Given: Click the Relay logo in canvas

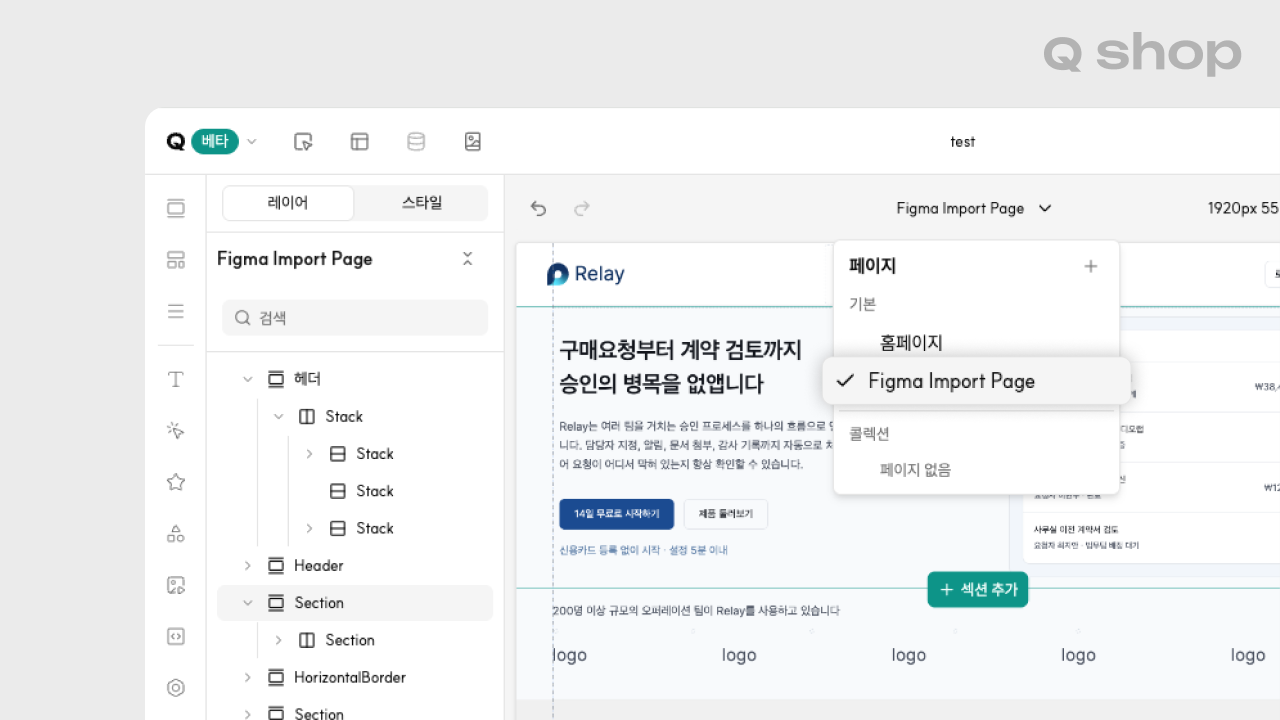Looking at the screenshot, I should click(x=586, y=274).
